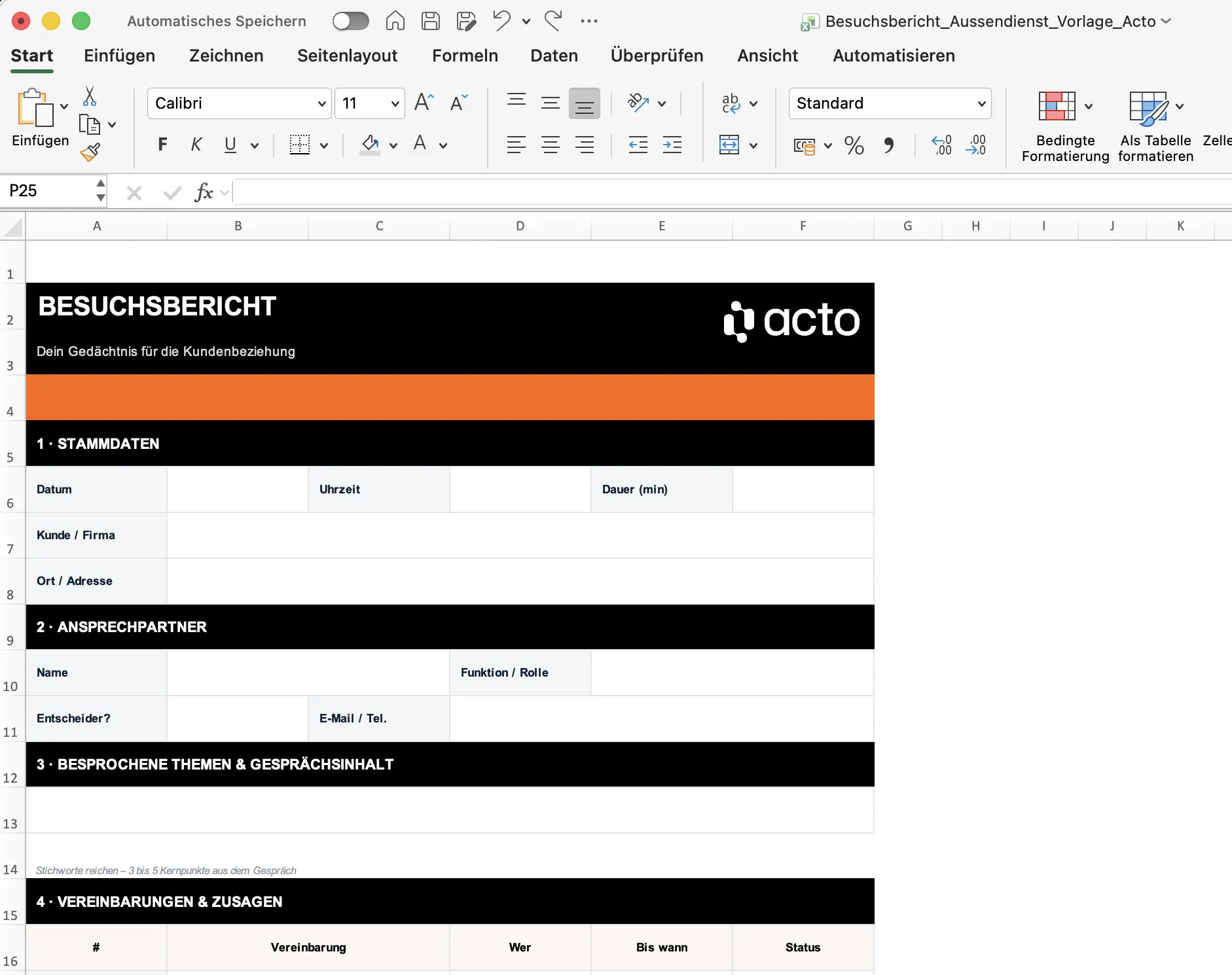Toggle right text alignment

point(585,145)
